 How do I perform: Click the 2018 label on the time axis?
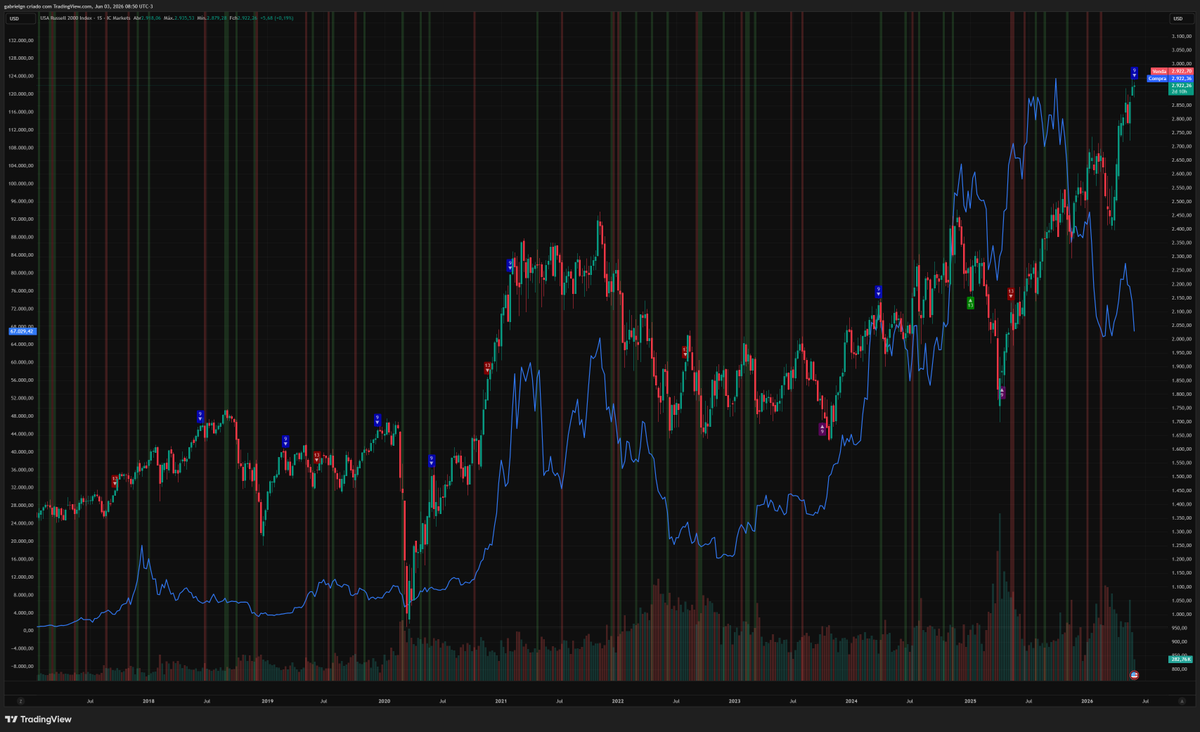coord(148,701)
